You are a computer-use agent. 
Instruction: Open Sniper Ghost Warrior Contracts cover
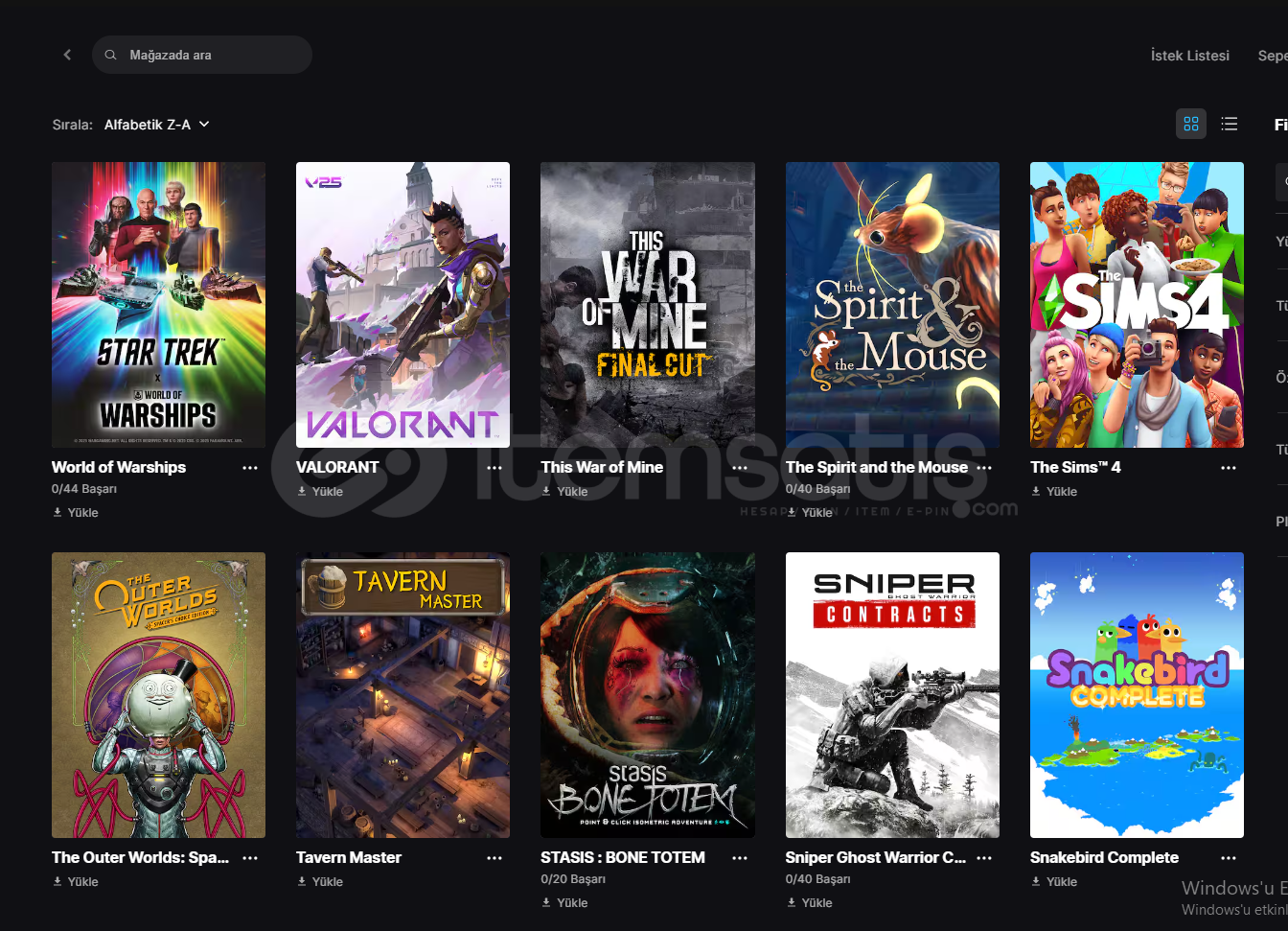[892, 695]
